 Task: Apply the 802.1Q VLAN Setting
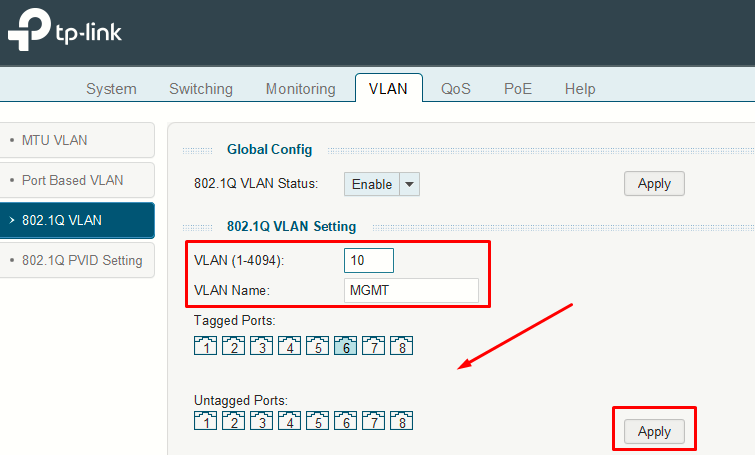pos(654,431)
